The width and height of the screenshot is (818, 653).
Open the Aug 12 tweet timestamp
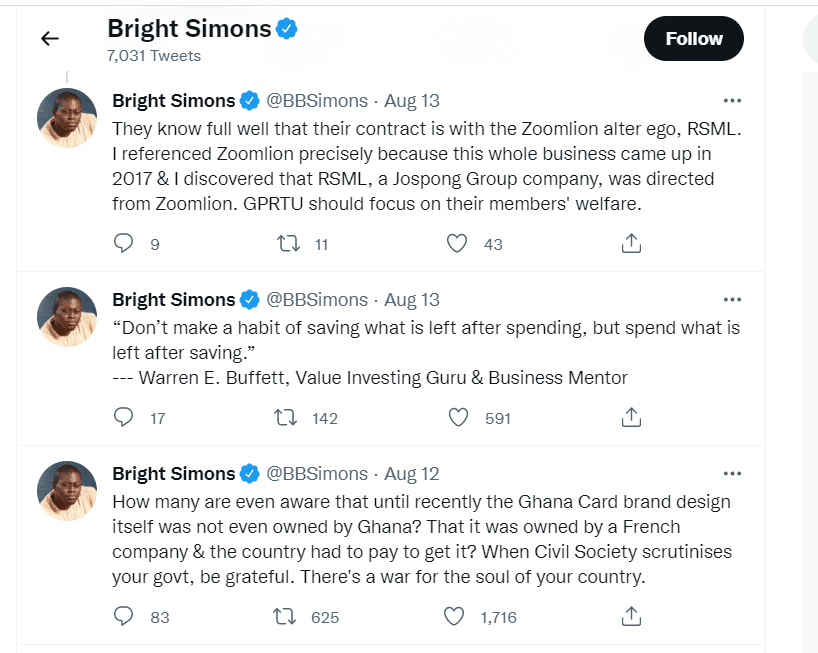[412, 474]
